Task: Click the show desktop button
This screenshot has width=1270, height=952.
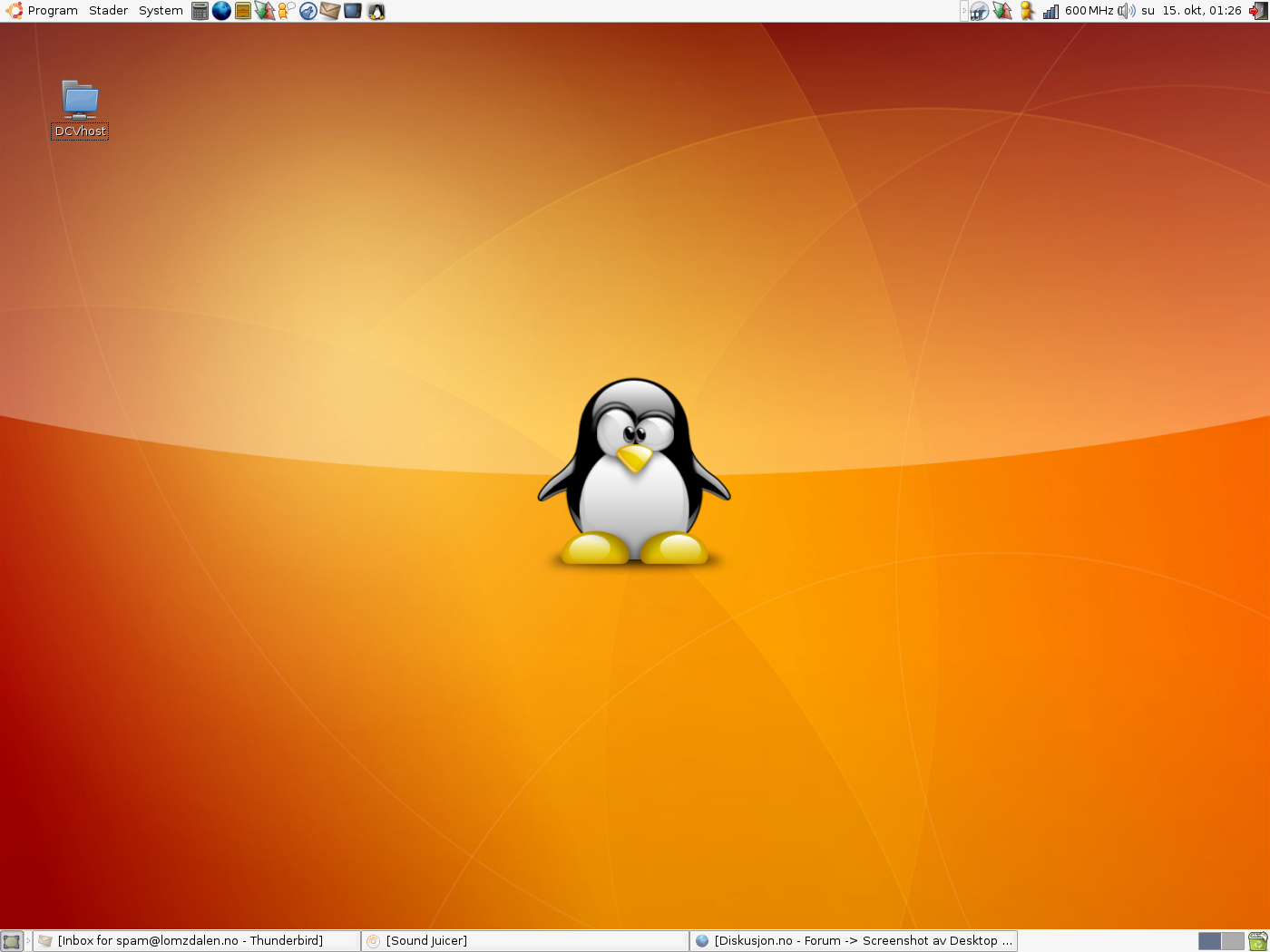Action: [x=11, y=941]
